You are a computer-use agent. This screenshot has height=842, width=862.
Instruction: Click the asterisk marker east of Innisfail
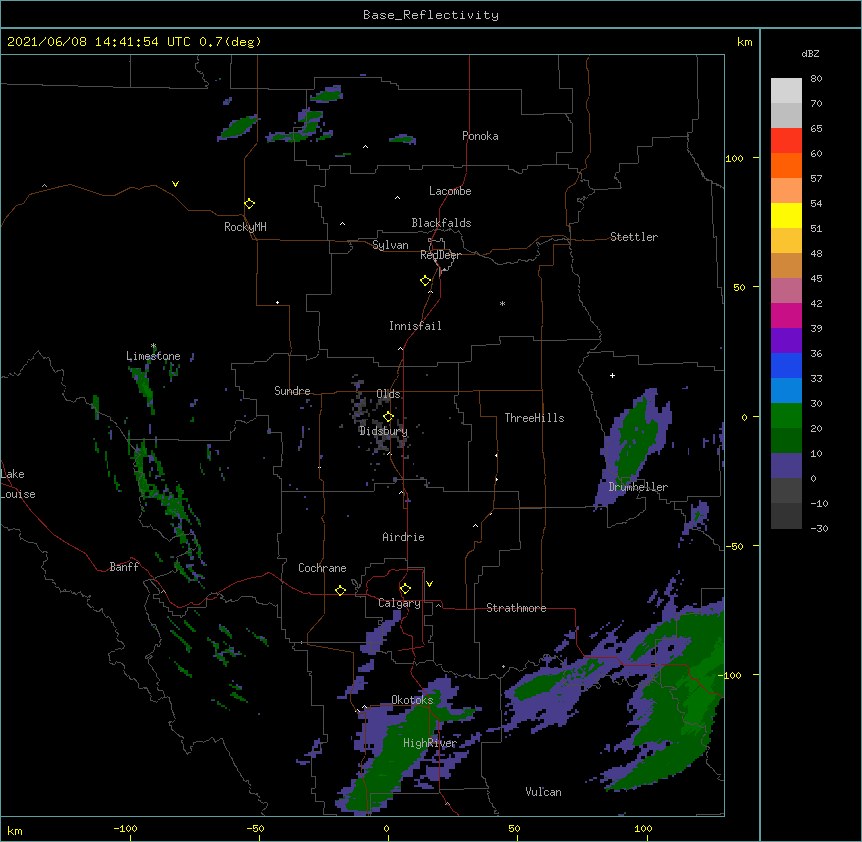(x=502, y=304)
